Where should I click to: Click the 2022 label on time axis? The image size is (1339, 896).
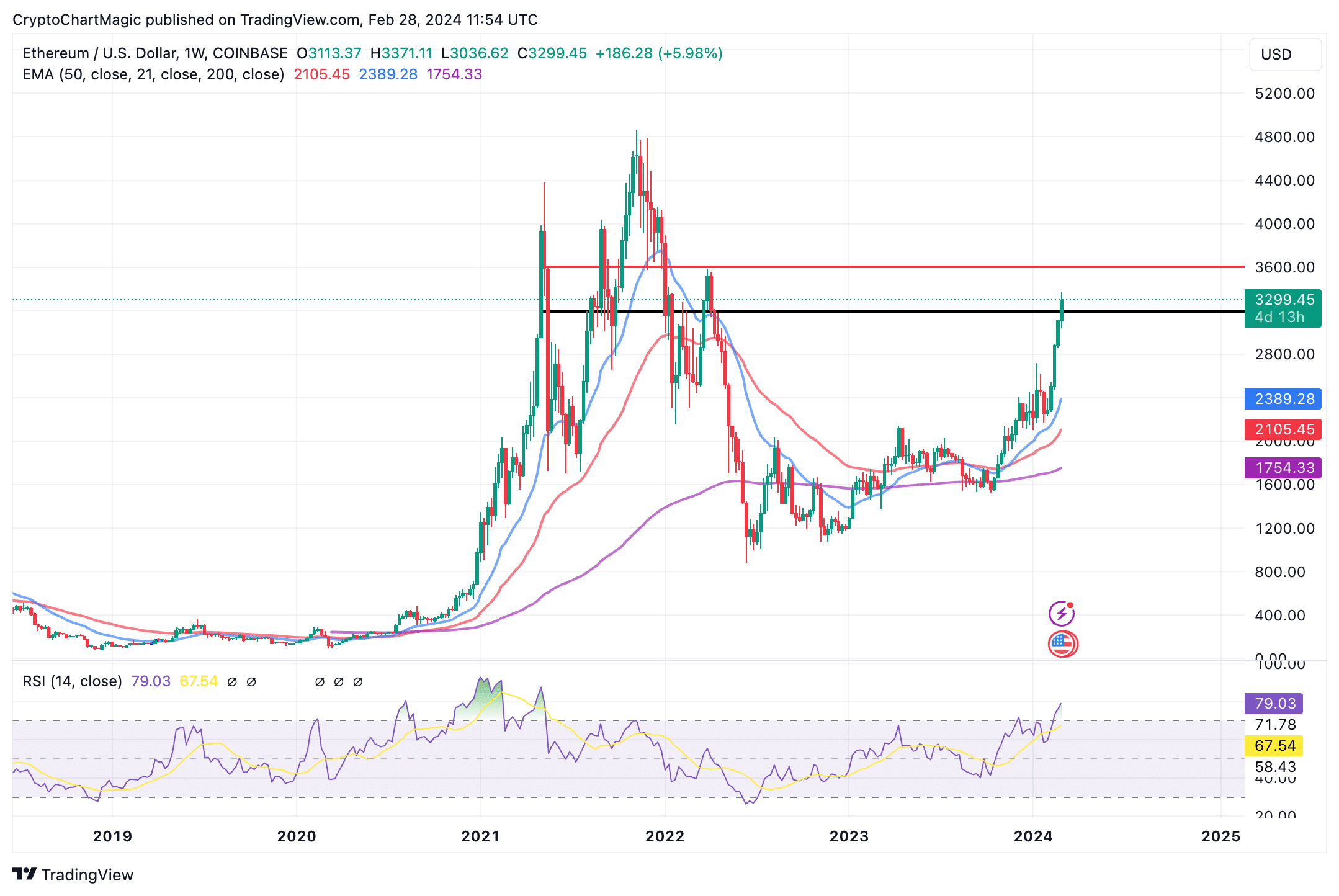665,836
